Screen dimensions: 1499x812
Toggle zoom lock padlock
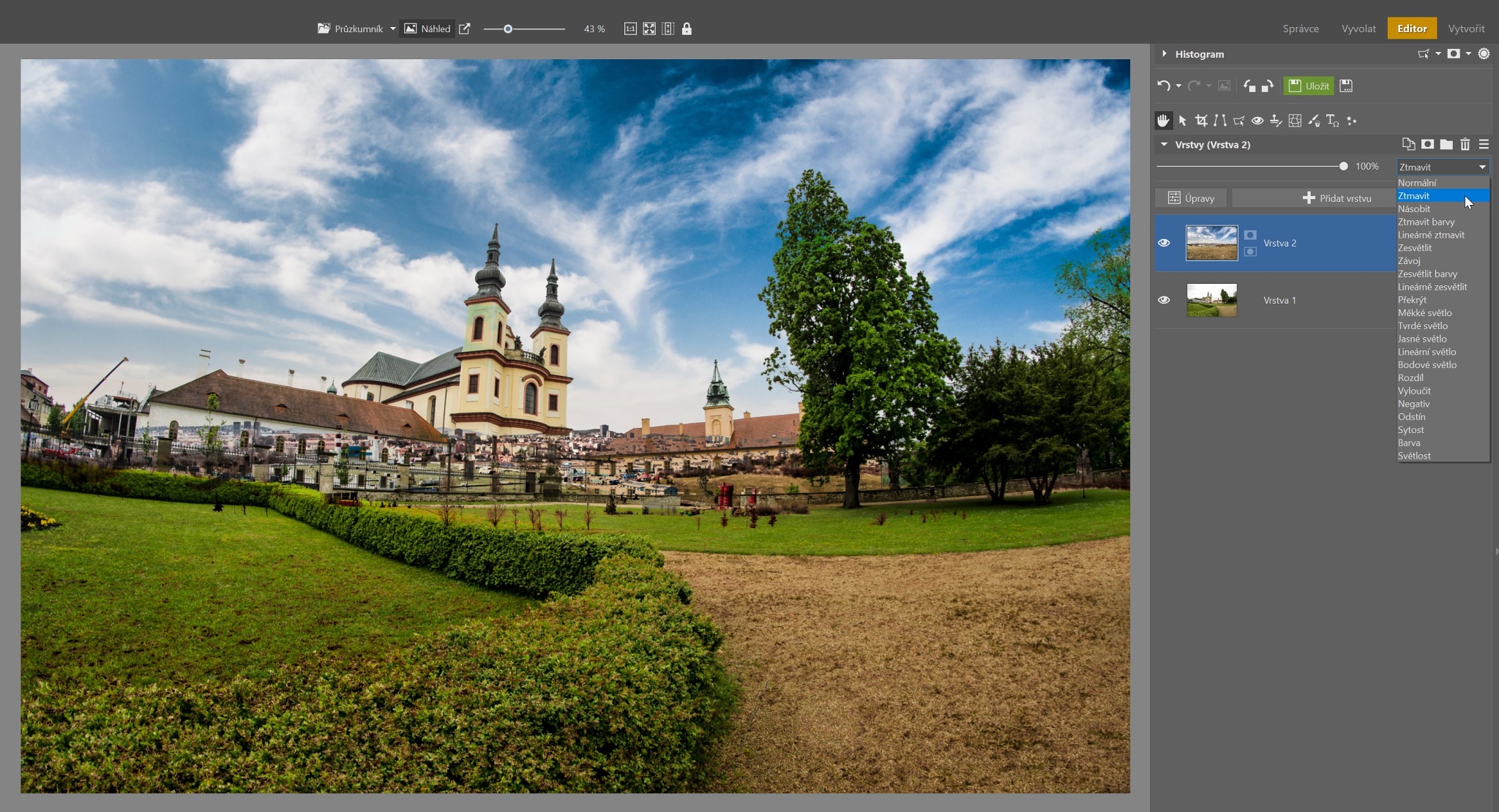(687, 29)
